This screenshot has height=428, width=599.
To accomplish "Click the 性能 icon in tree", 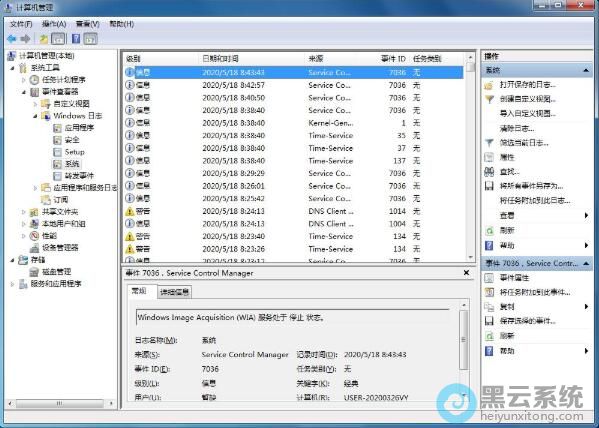I will click(x=34, y=236).
